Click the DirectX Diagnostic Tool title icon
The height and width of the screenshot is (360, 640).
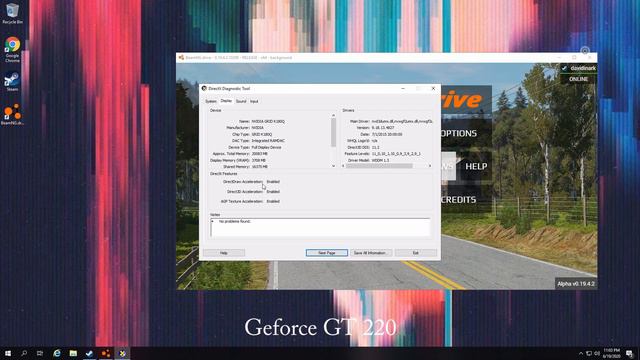(204, 89)
